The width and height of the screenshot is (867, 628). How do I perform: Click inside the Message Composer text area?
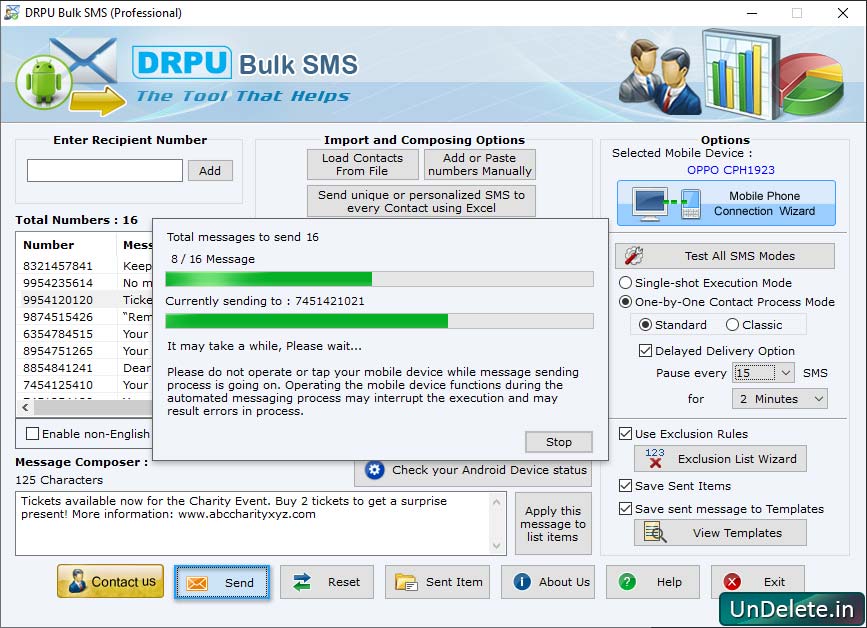(253, 524)
